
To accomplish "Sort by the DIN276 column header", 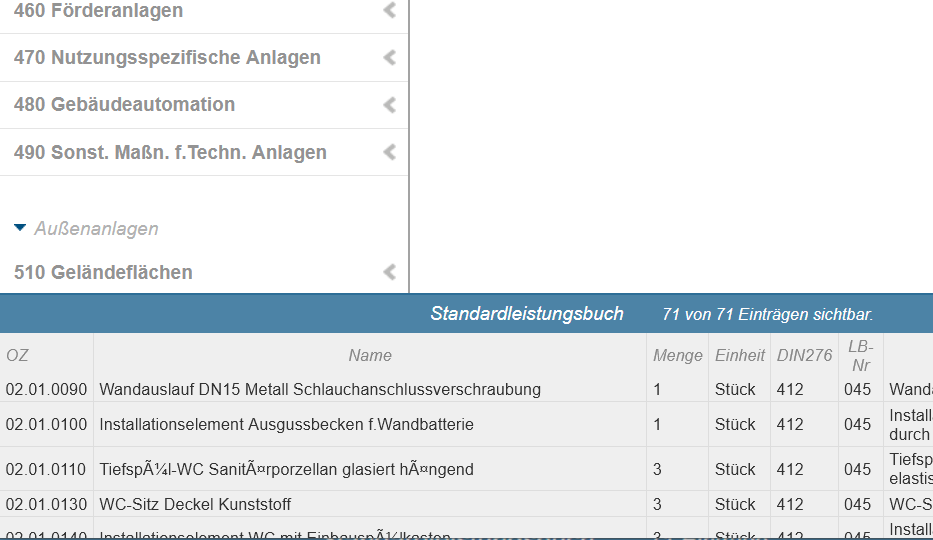I will pos(804,356).
